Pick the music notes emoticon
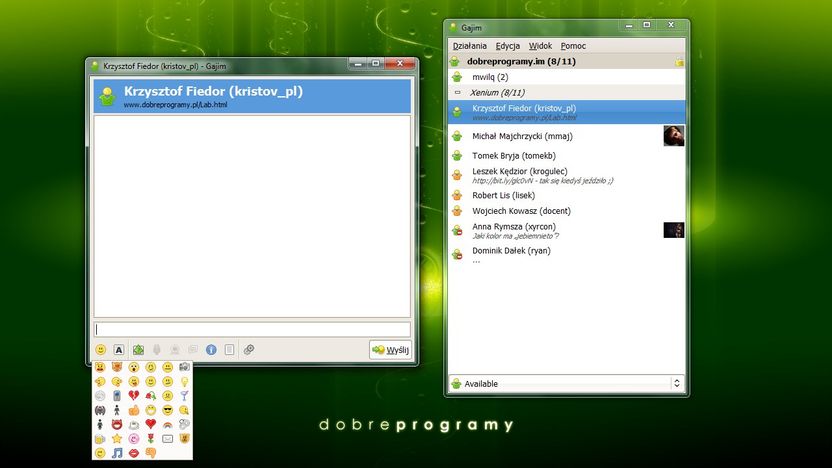This screenshot has width=832, height=468. pyautogui.click(x=117, y=453)
